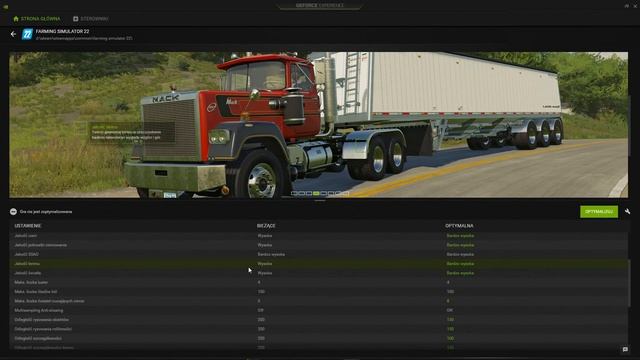The height and width of the screenshot is (360, 640).
Task: Switch to the Sterowniki tab
Action: [91, 19]
